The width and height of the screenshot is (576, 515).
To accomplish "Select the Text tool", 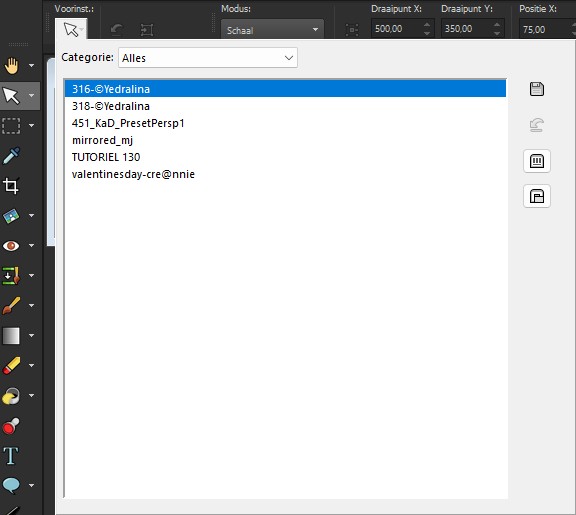I will coord(11,455).
